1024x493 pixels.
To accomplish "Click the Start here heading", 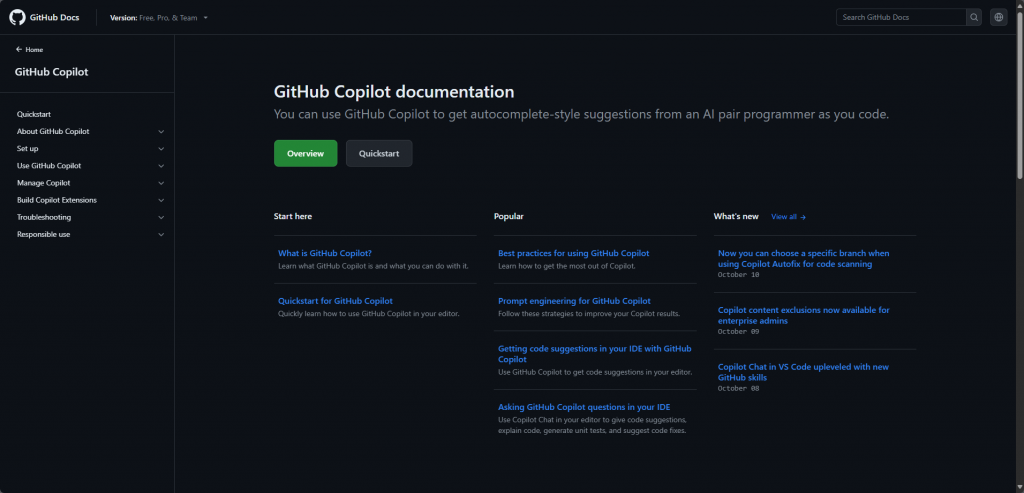I will [293, 216].
